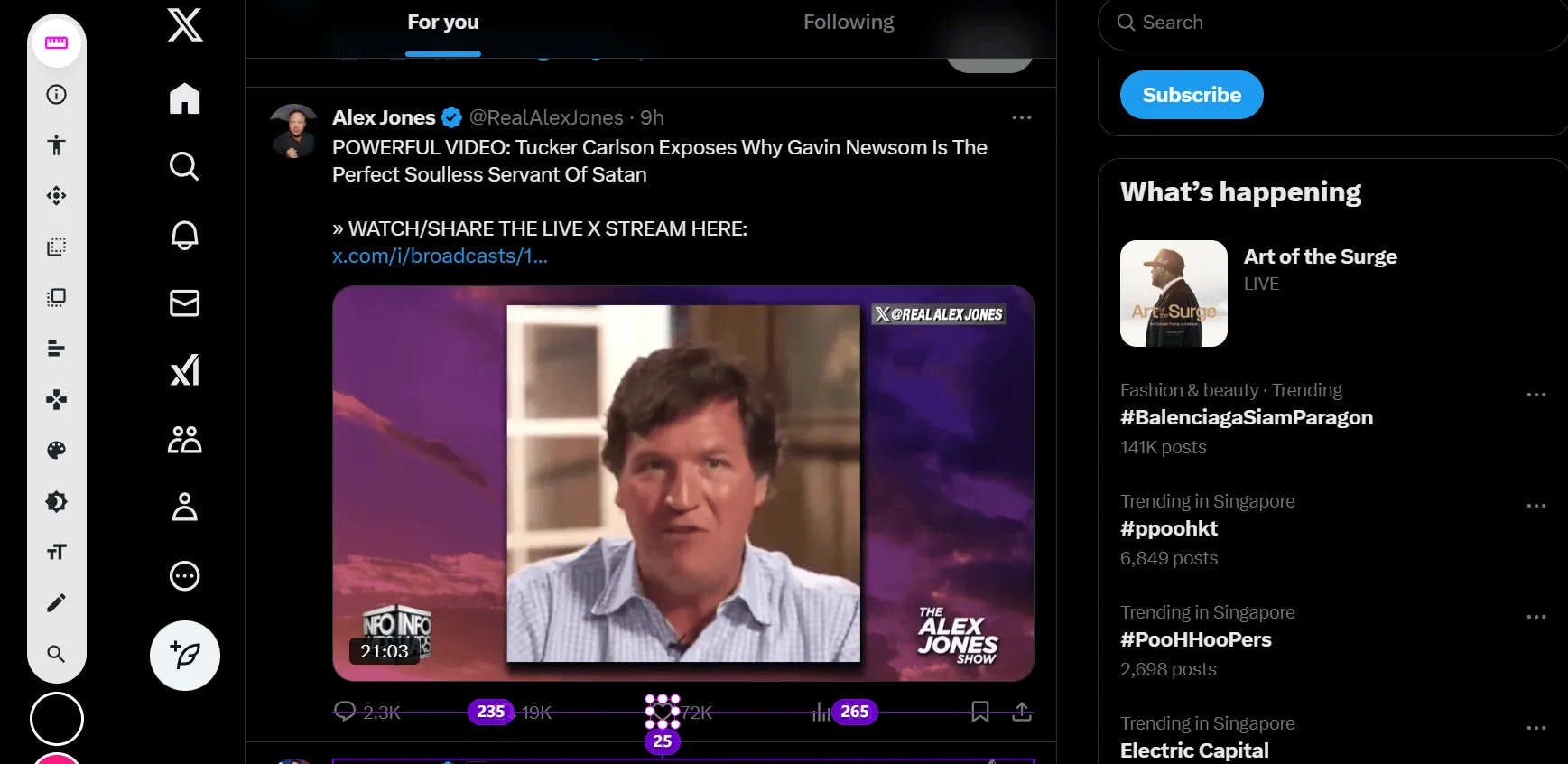Switch to the Following tab

pyautogui.click(x=849, y=23)
